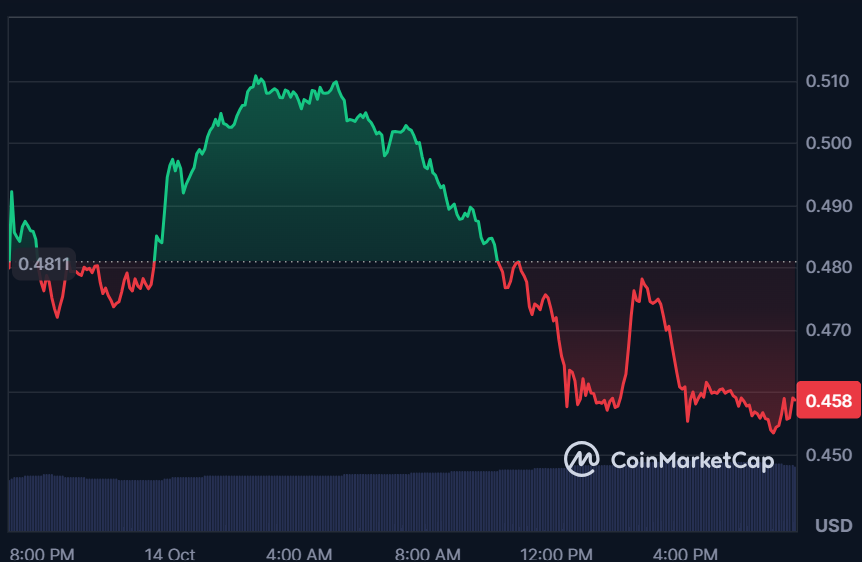Click the 8:00 PM time axis label

pos(42,553)
